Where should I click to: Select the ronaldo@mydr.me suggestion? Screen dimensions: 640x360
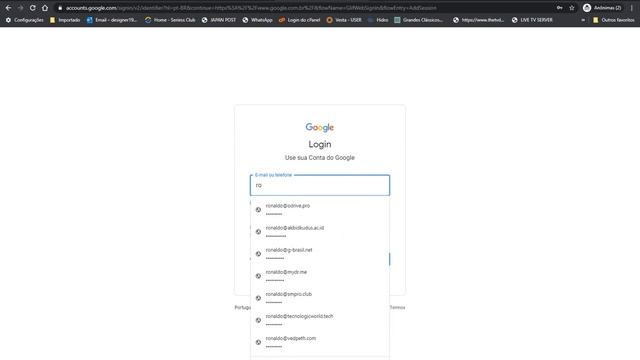[x=320, y=275]
